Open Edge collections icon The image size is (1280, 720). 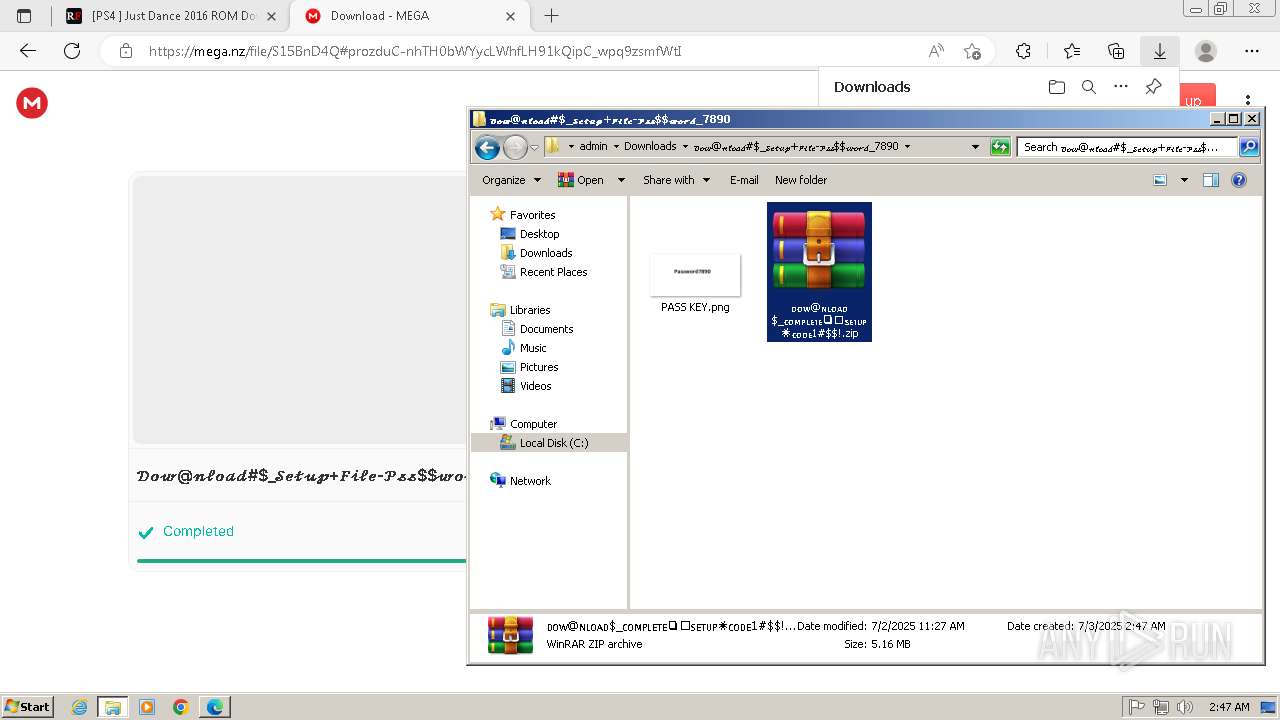tap(1116, 51)
